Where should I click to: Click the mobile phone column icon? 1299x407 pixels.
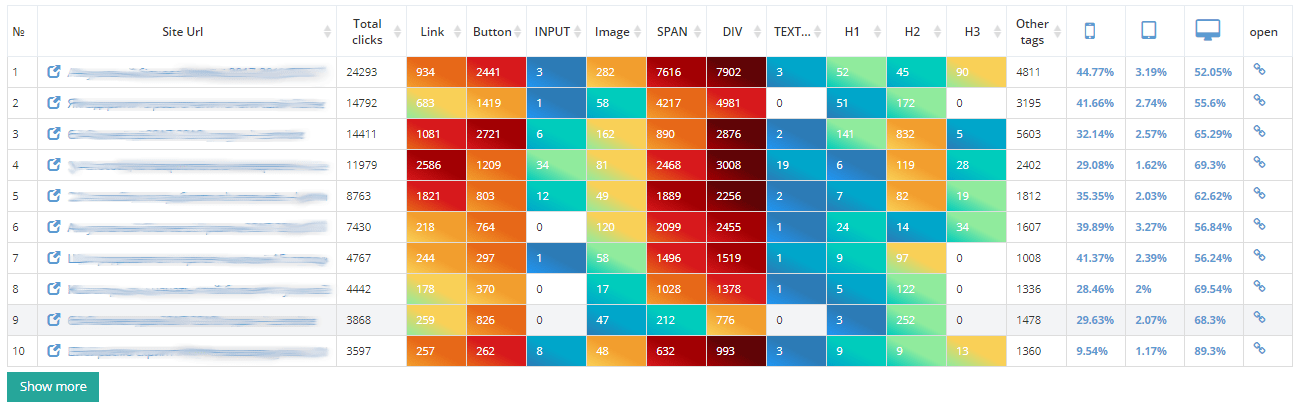point(1090,31)
